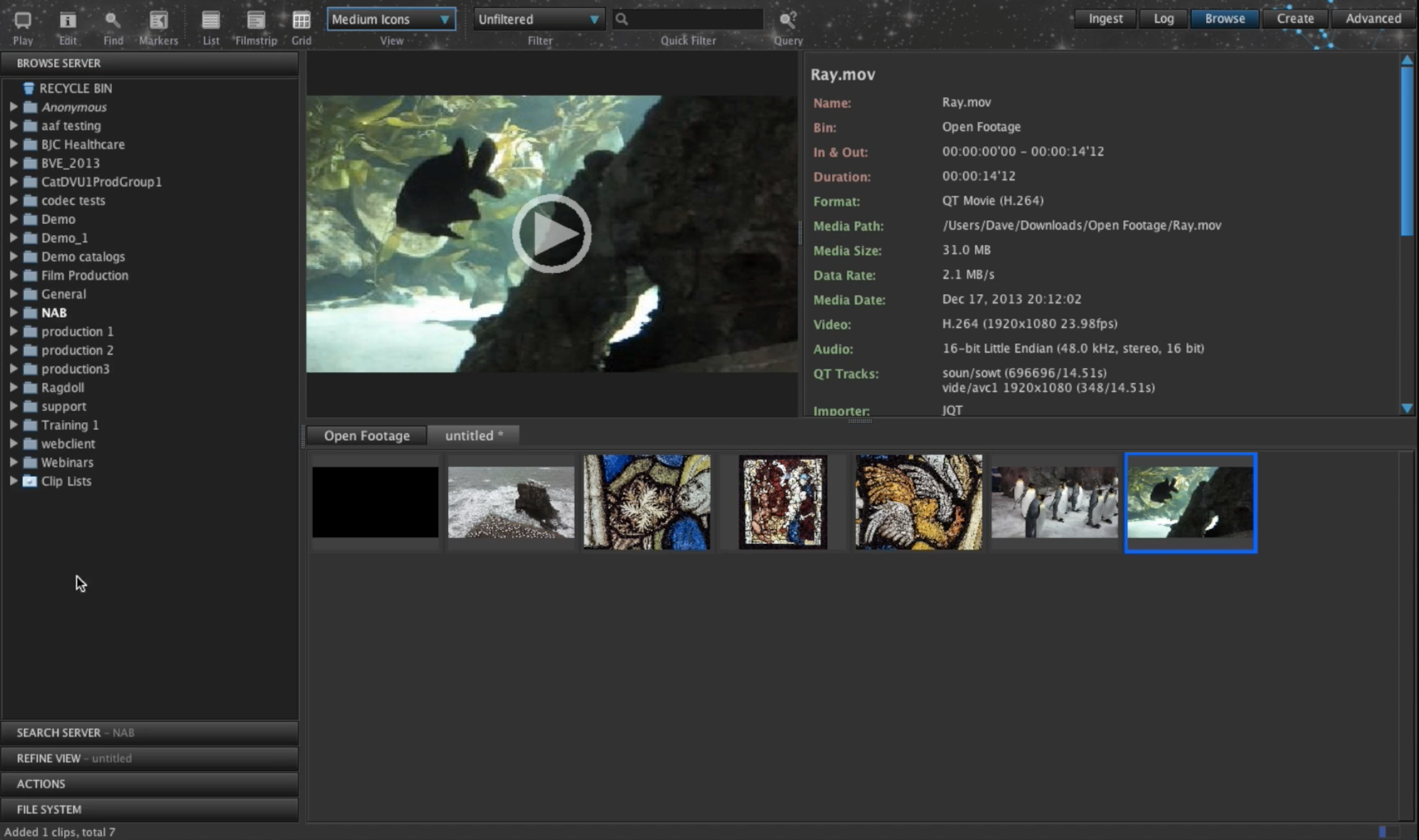
Task: Open the Recycle Bin item
Action: click(x=75, y=88)
